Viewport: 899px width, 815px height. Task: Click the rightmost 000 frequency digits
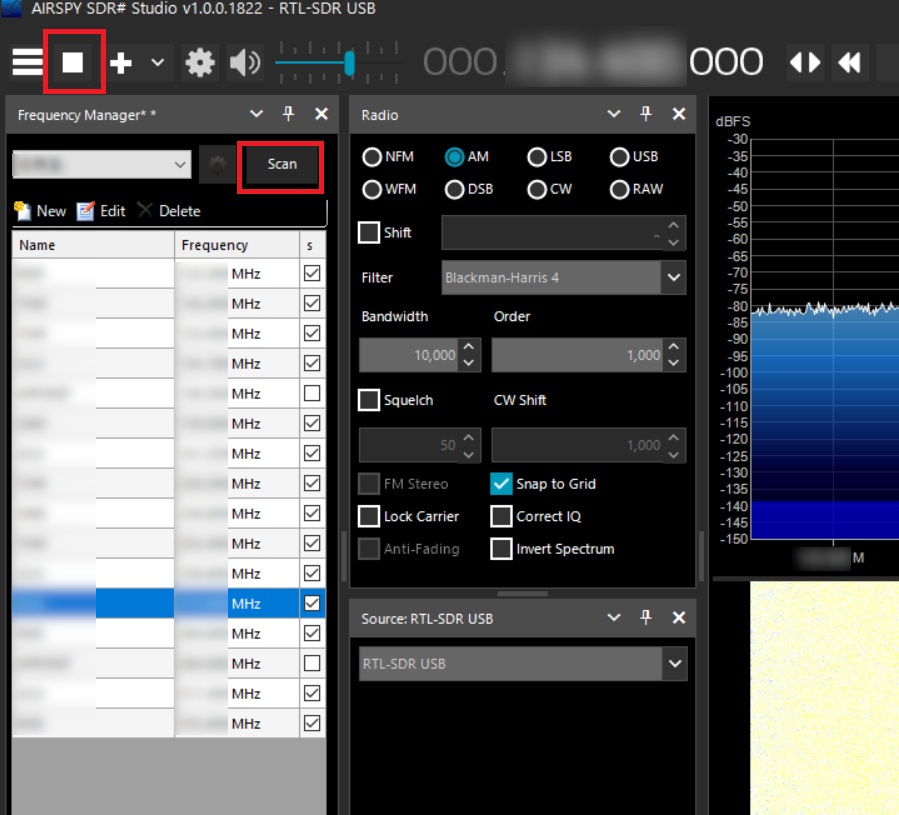pyautogui.click(x=726, y=61)
